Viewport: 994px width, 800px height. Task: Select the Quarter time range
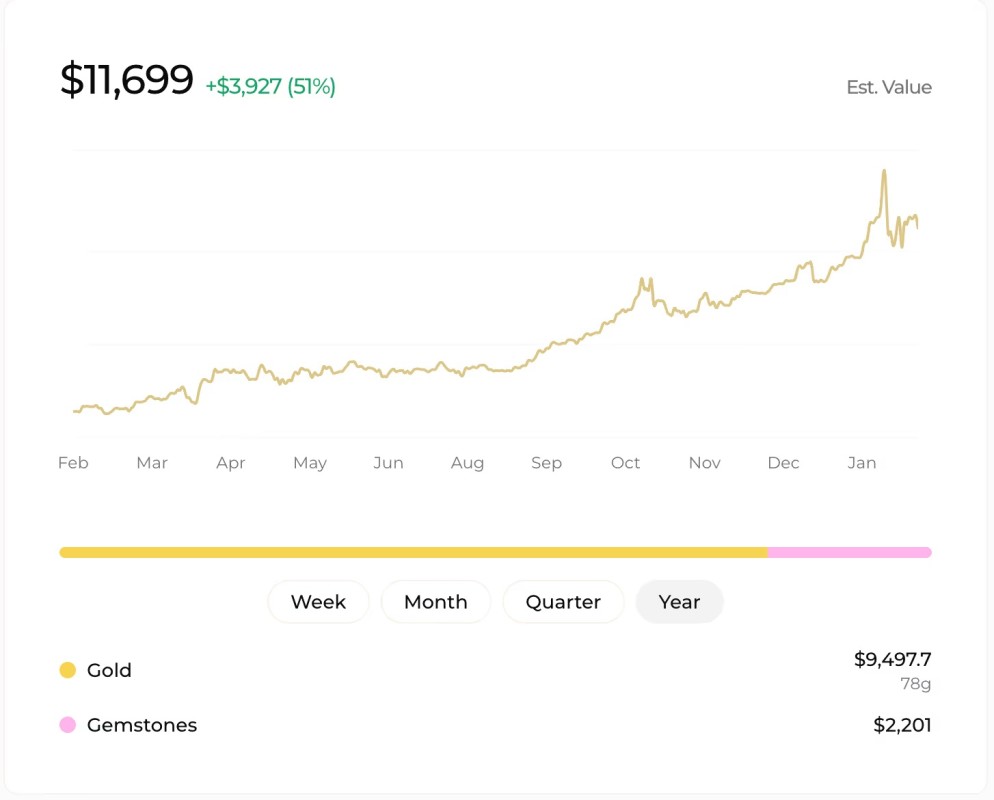tap(563, 602)
